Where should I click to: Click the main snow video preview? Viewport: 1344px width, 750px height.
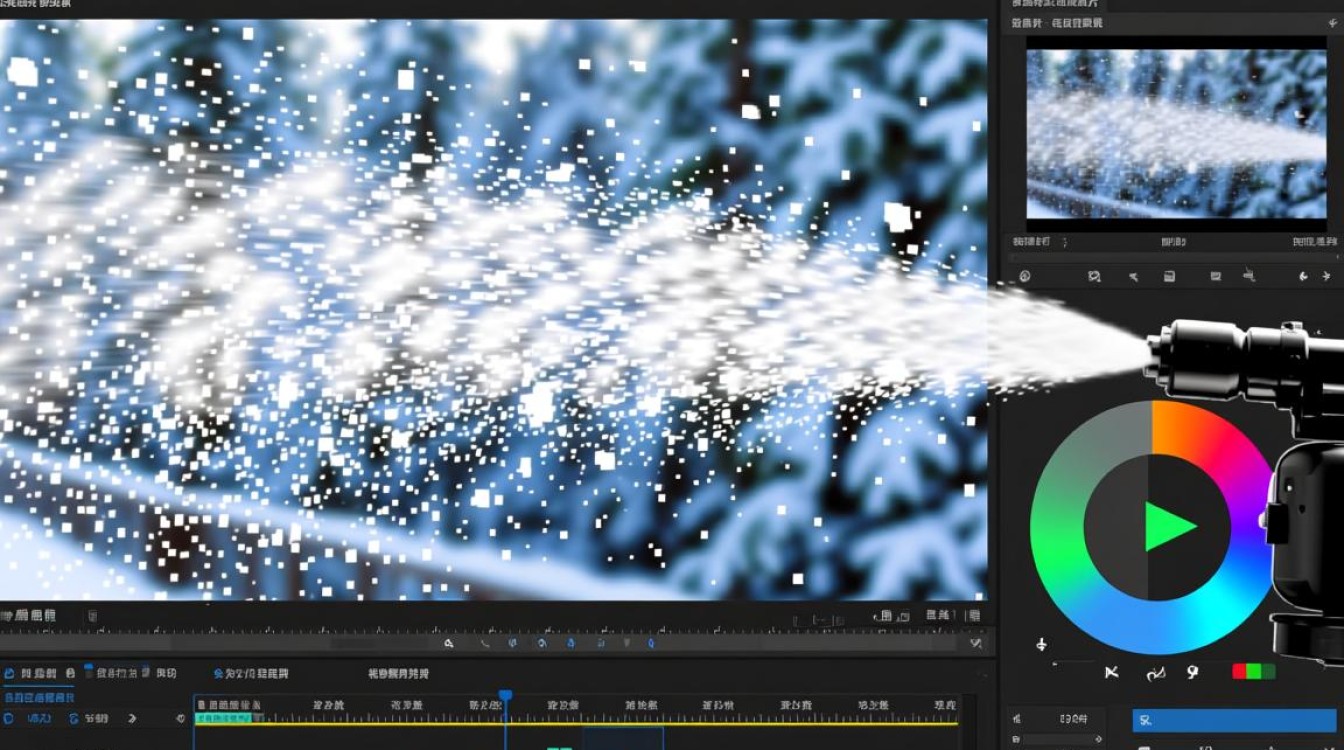[493, 310]
